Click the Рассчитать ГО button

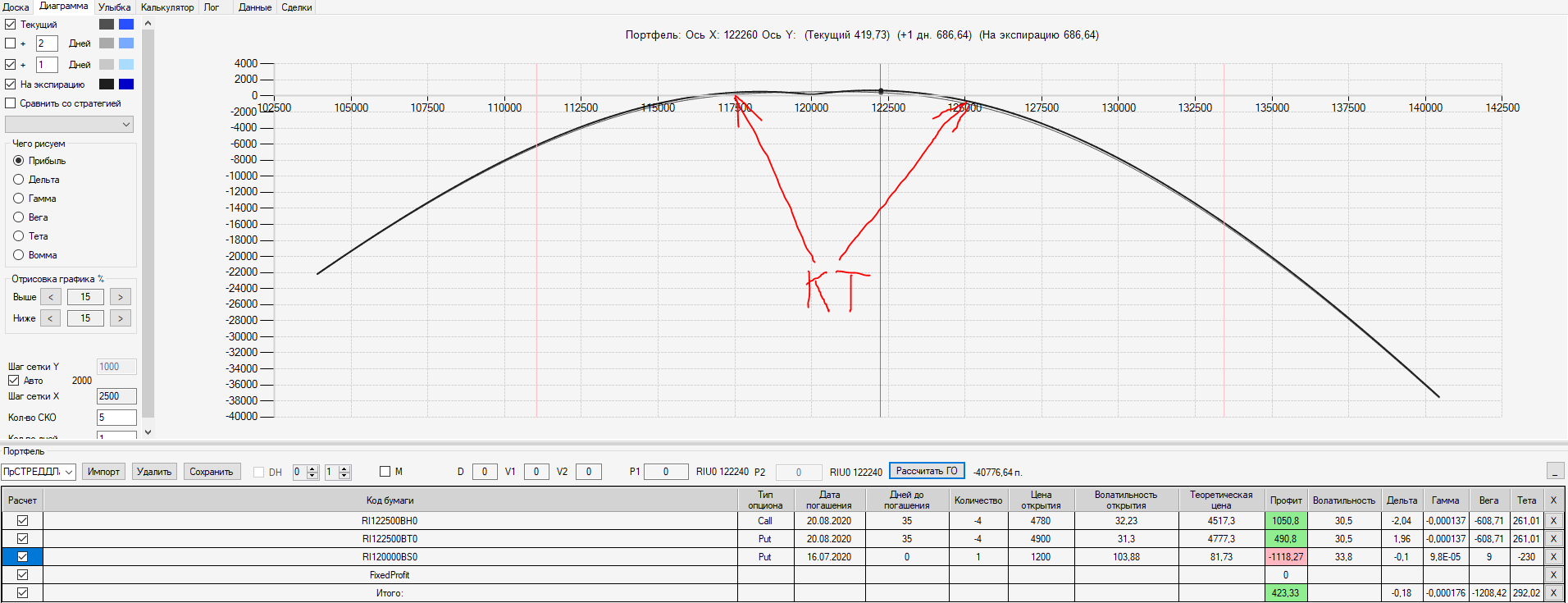pyautogui.click(x=927, y=471)
